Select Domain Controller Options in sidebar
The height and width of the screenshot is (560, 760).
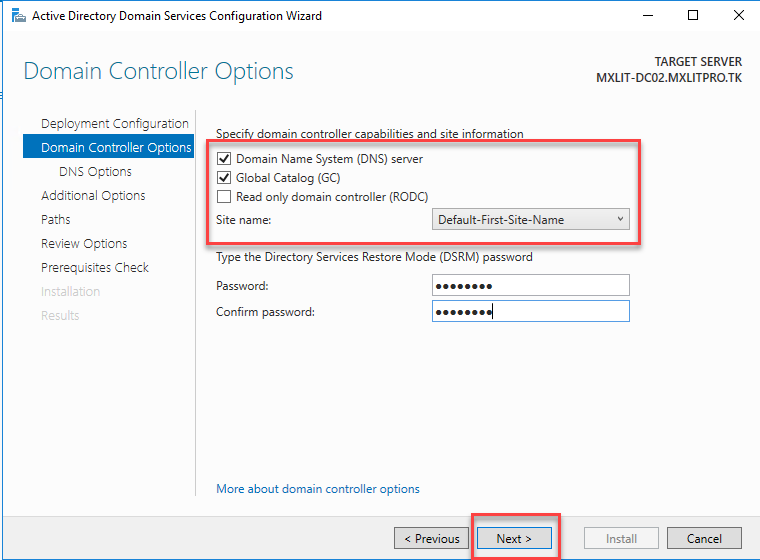tap(116, 147)
